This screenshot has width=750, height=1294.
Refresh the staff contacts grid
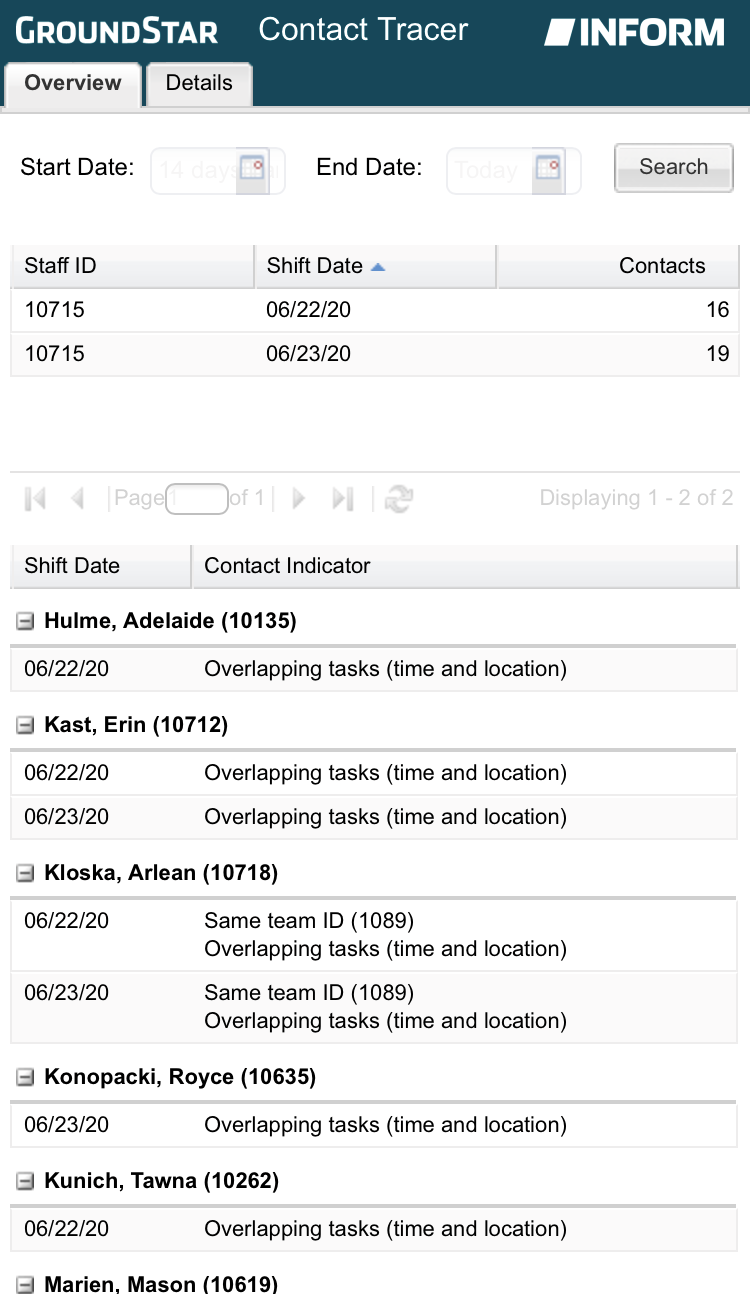pyautogui.click(x=399, y=498)
